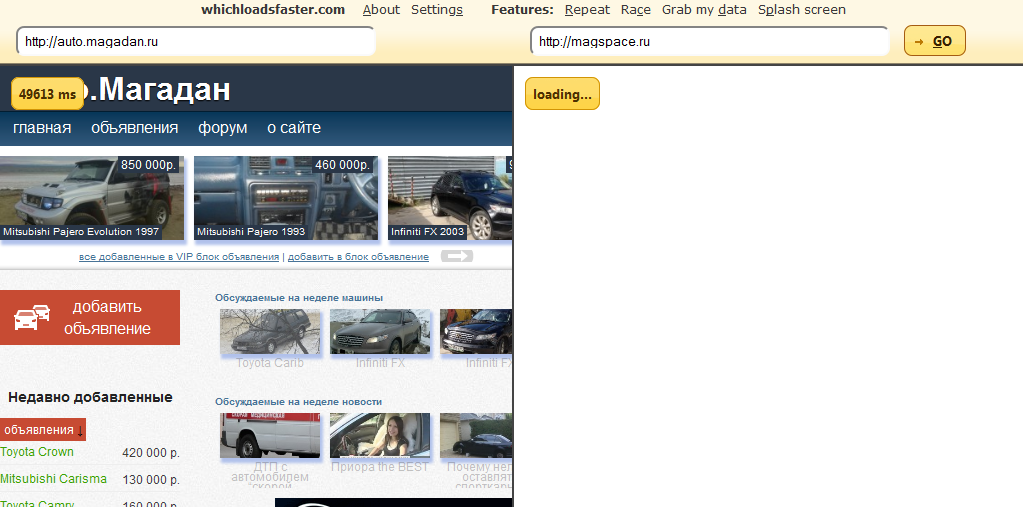Click Grab my data link

tap(704, 10)
